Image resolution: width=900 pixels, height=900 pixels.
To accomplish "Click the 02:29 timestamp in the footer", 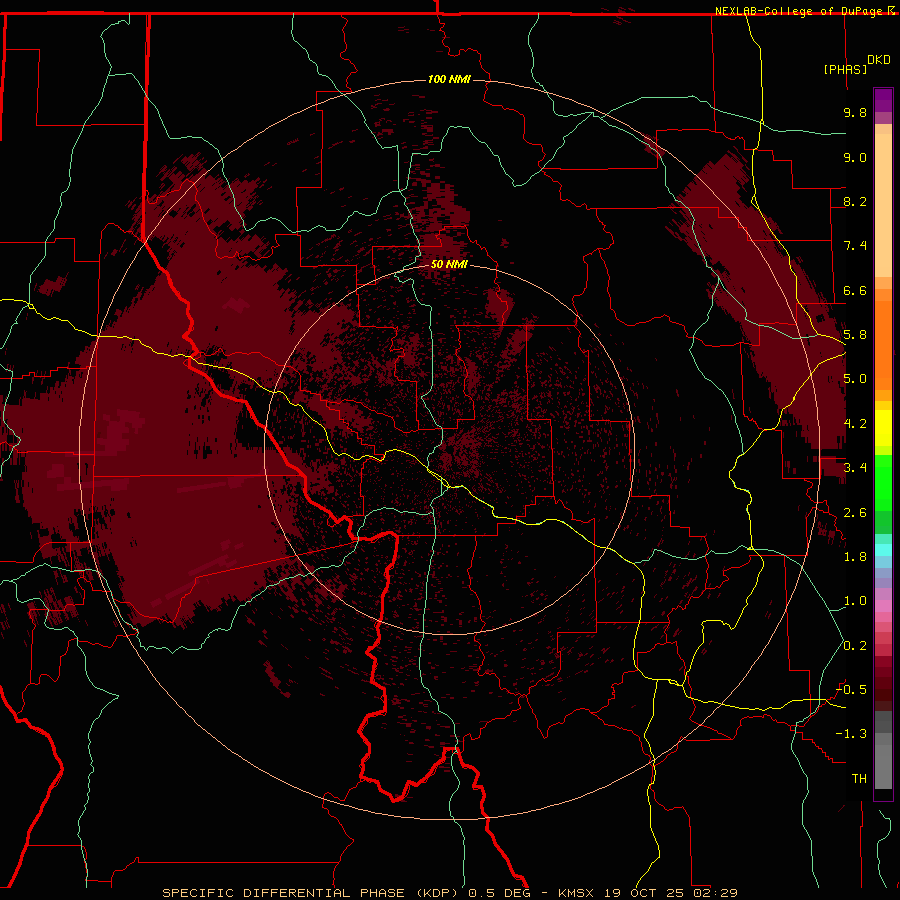I will (715, 893).
